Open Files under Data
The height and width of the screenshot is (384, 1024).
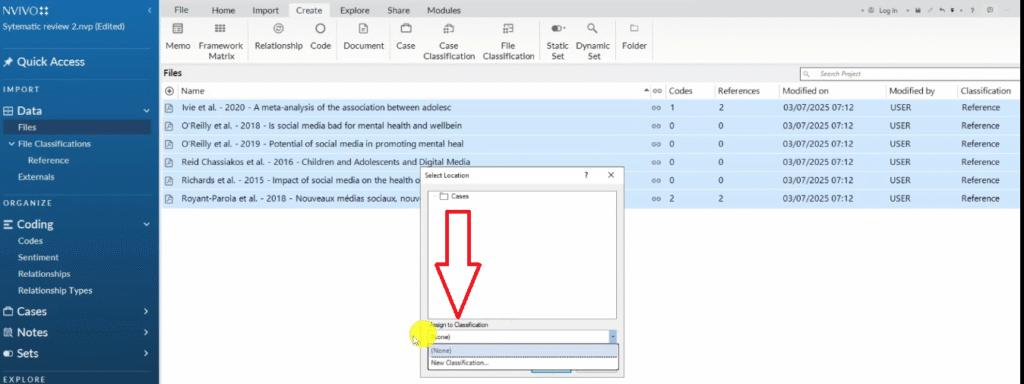(76, 127)
